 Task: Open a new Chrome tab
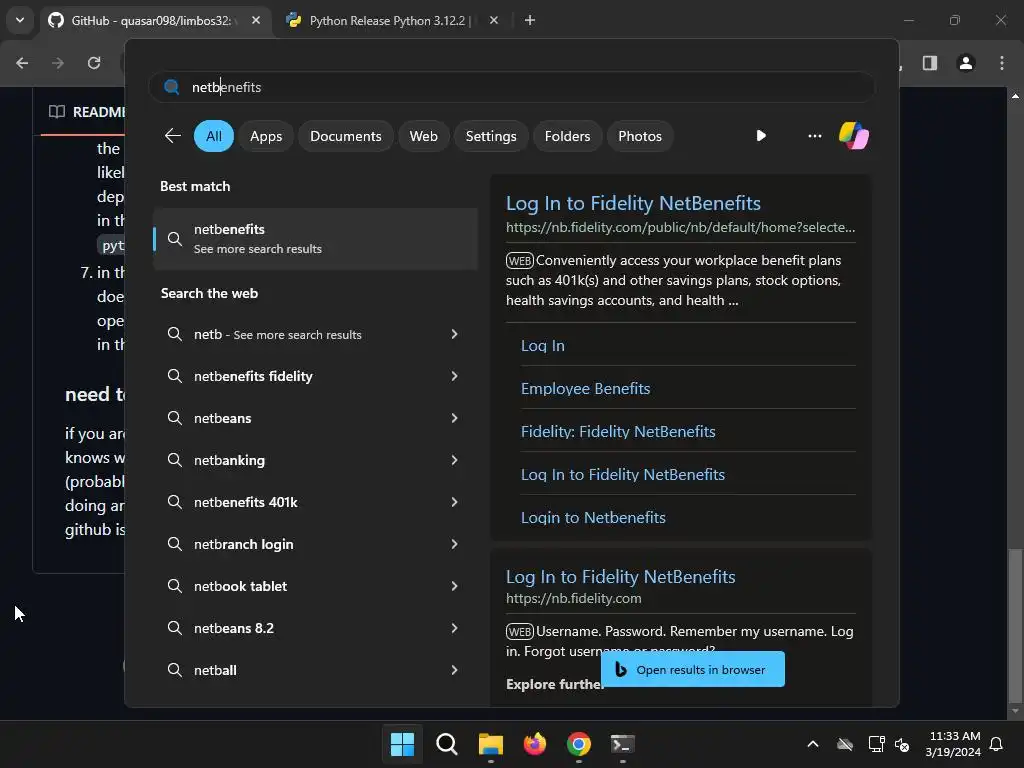[x=530, y=20]
